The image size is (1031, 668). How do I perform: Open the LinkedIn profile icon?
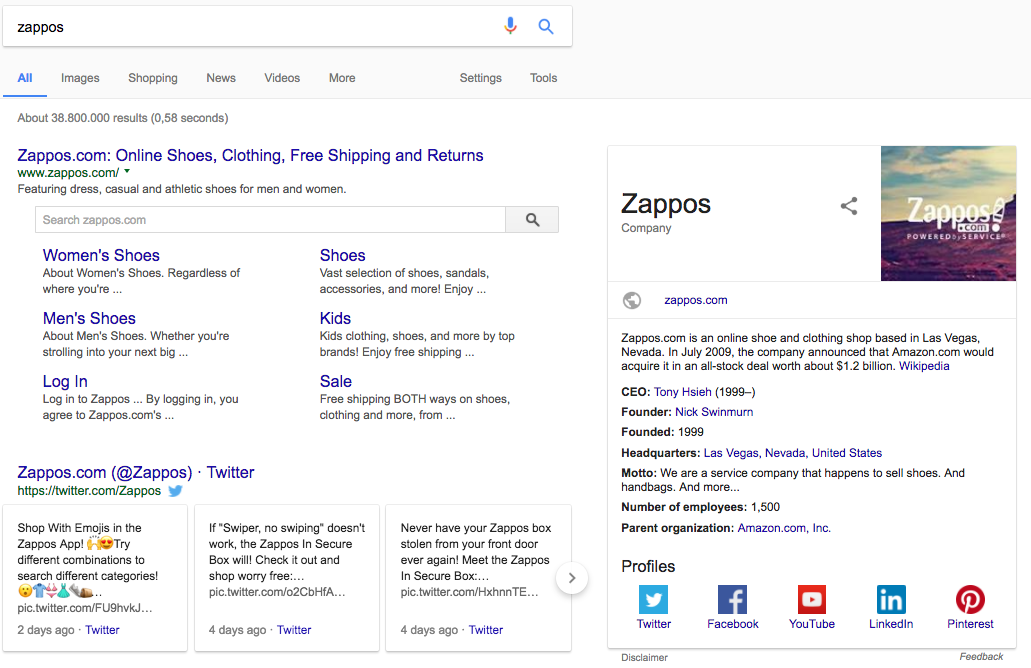(x=891, y=599)
